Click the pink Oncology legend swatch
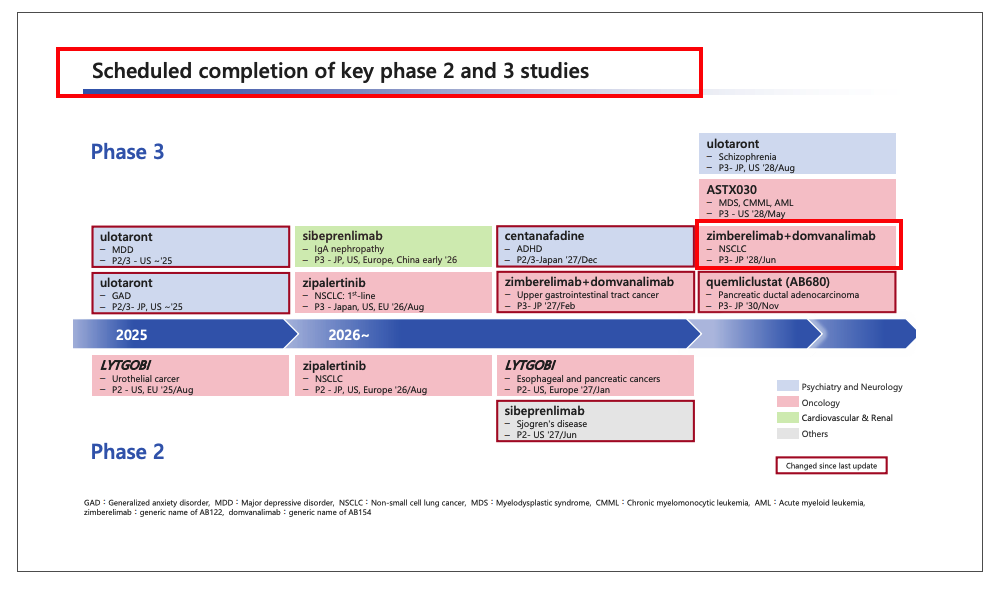This screenshot has height=600, width=1000. coord(788,402)
